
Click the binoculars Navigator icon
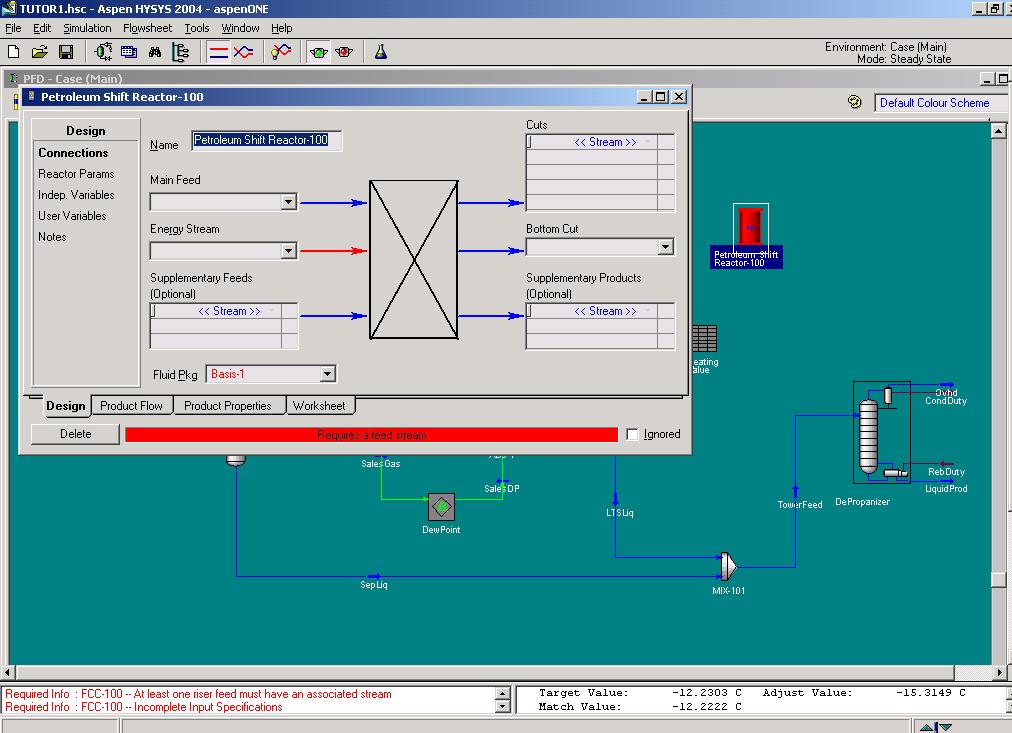point(155,52)
